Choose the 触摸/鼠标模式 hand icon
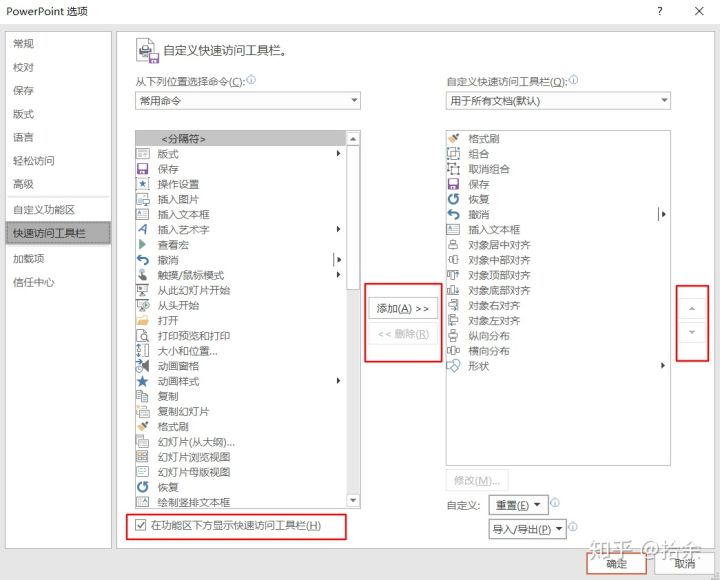 143,275
